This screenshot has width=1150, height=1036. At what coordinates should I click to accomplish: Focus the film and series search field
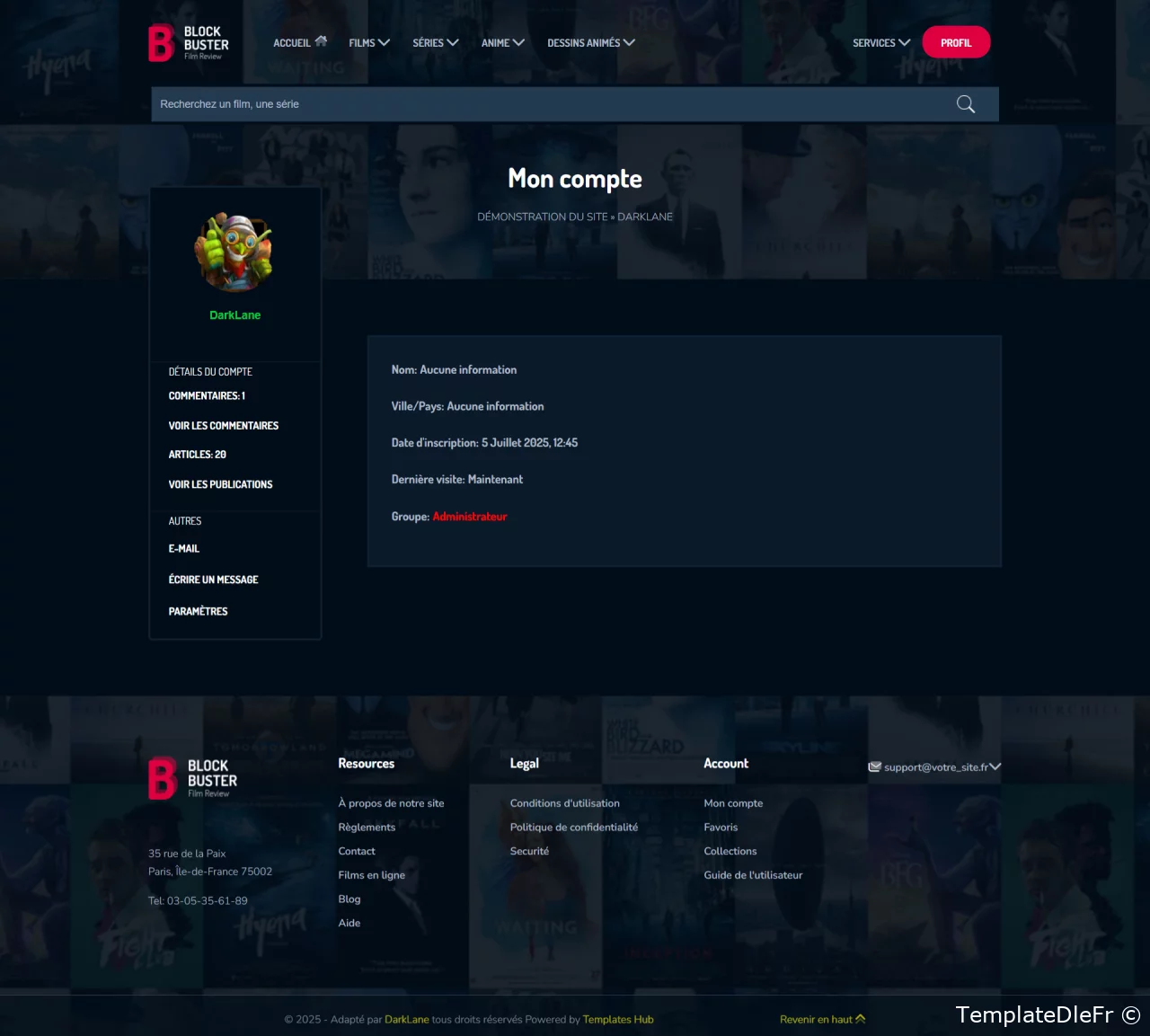tap(548, 104)
